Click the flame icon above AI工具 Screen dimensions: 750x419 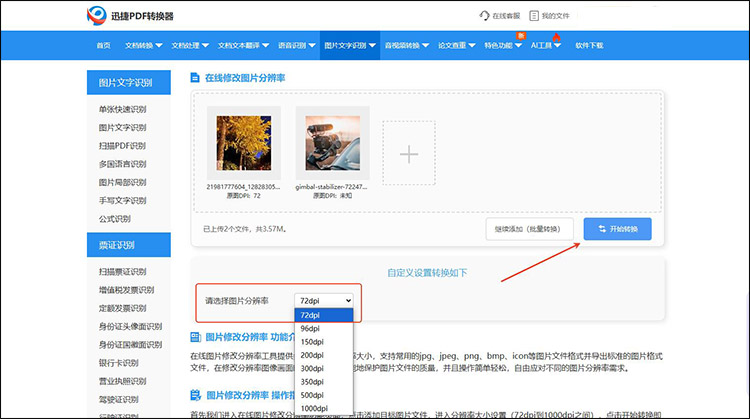tap(556, 37)
